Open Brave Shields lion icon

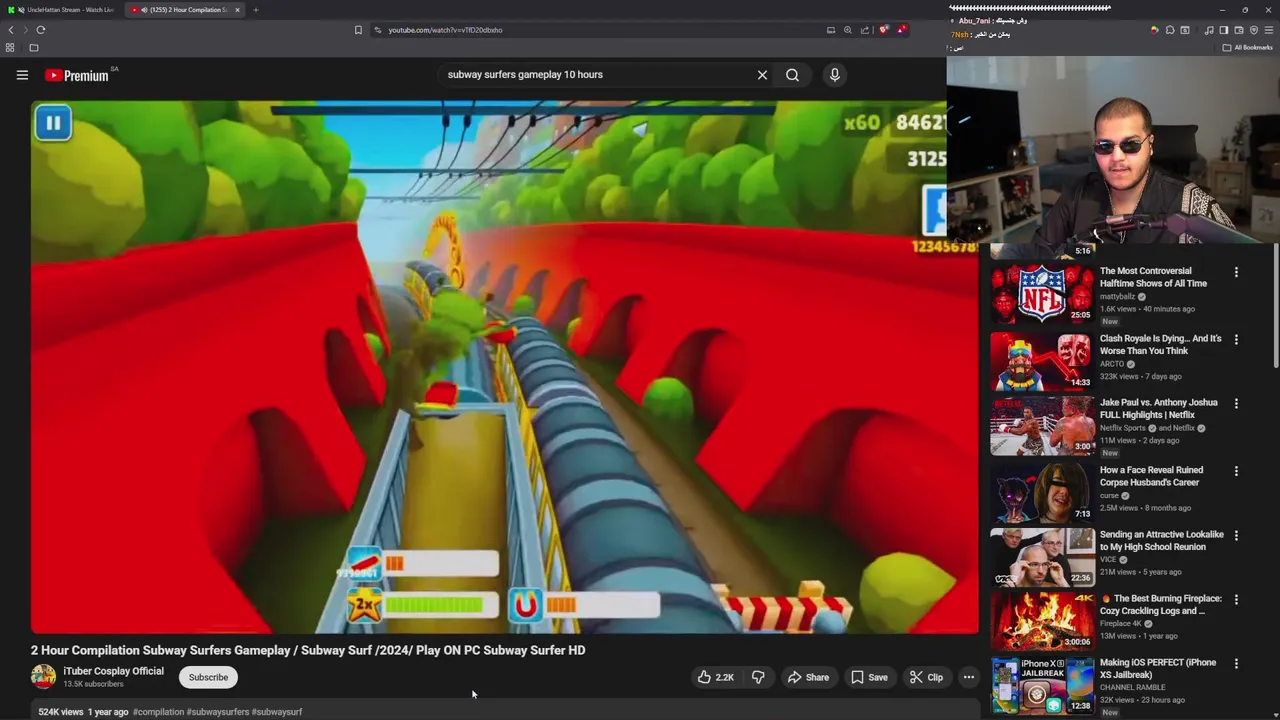coord(883,30)
